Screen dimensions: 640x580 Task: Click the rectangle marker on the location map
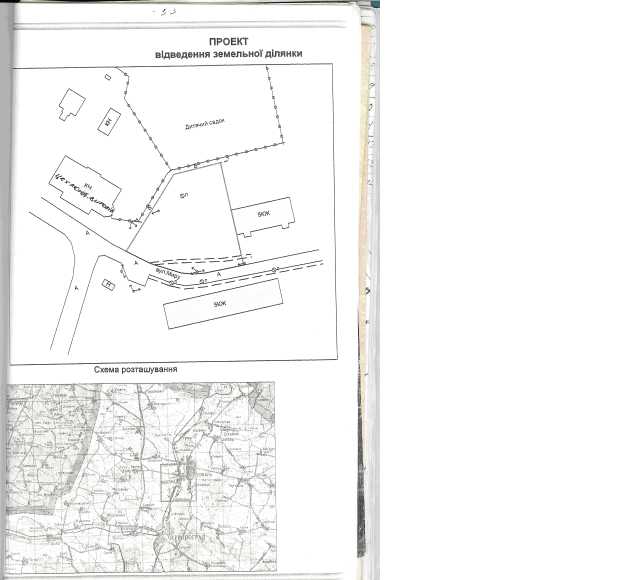(x=174, y=482)
